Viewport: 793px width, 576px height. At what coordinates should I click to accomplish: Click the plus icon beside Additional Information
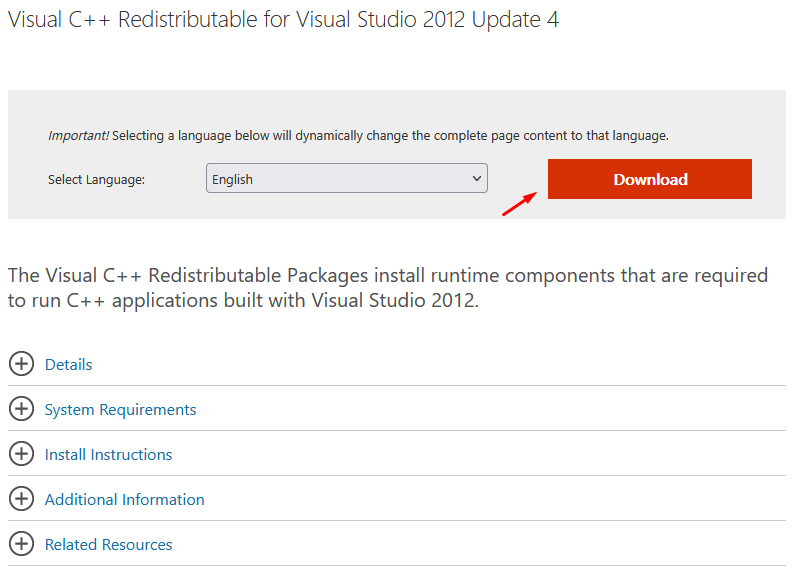coord(21,499)
